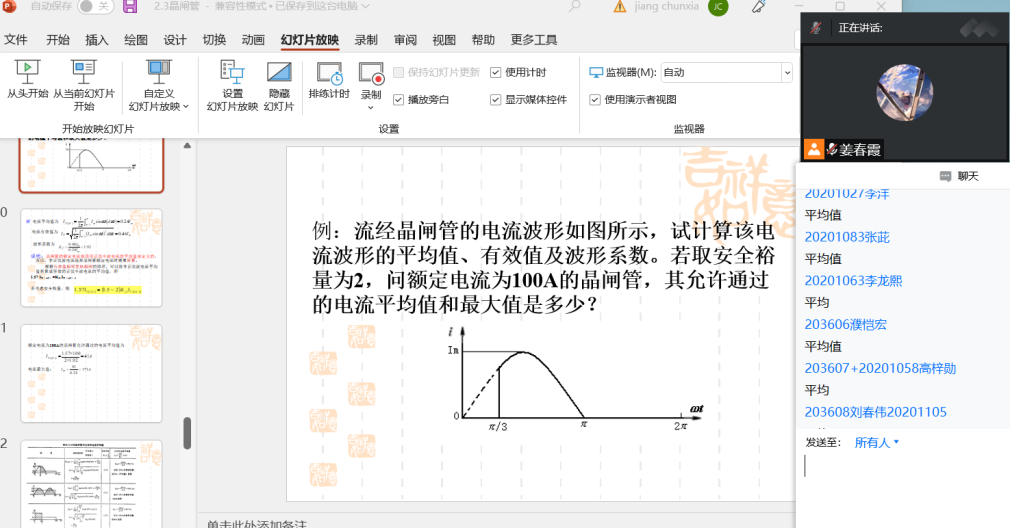This screenshot has height=528, width=1010.
Task: Open the 审阅 ribbon tab
Action: tap(405, 40)
